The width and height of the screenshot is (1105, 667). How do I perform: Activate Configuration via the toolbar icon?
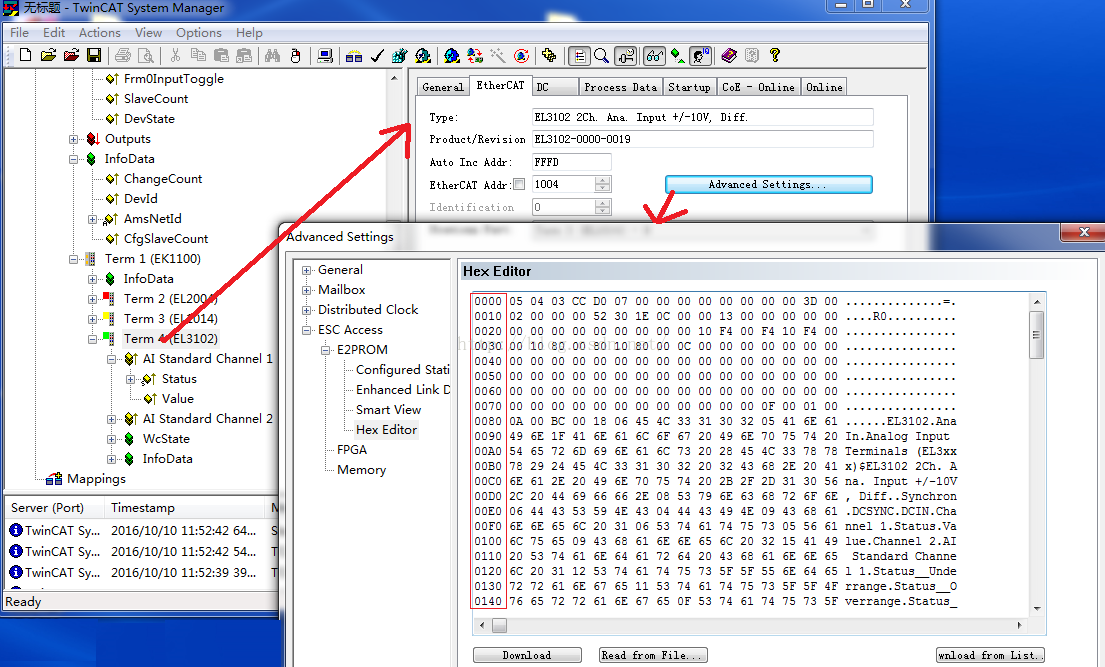pyautogui.click(x=399, y=57)
